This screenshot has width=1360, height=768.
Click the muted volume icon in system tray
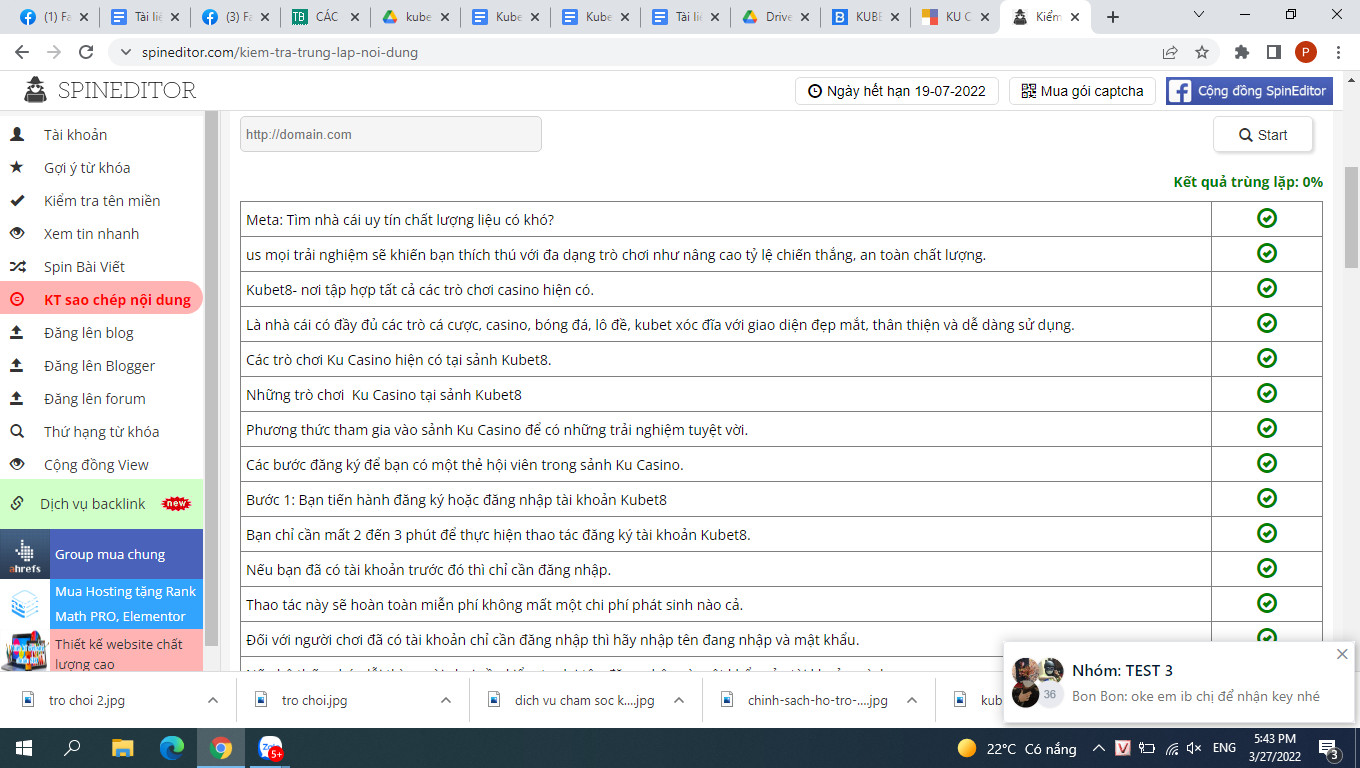tap(1193, 748)
